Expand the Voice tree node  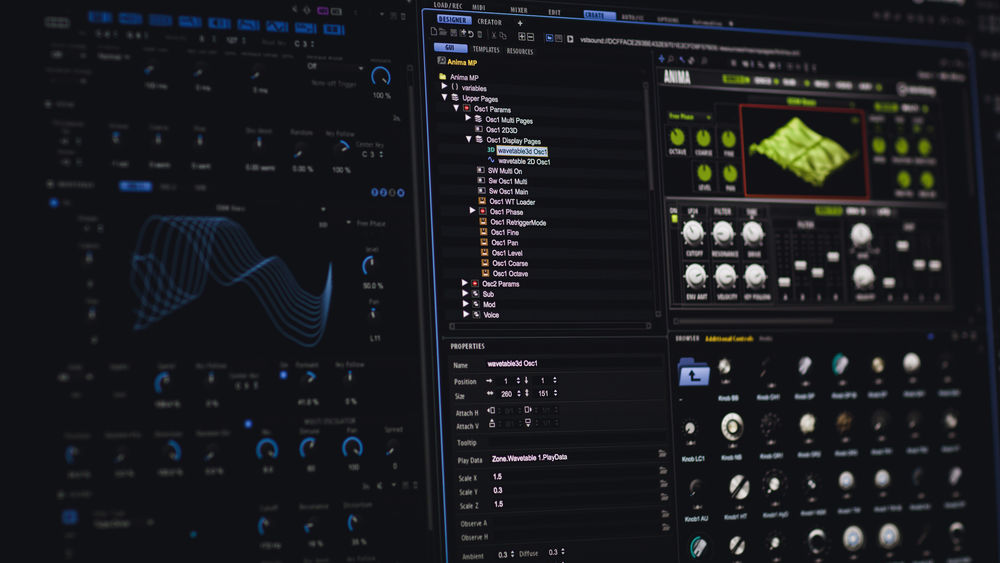point(466,314)
